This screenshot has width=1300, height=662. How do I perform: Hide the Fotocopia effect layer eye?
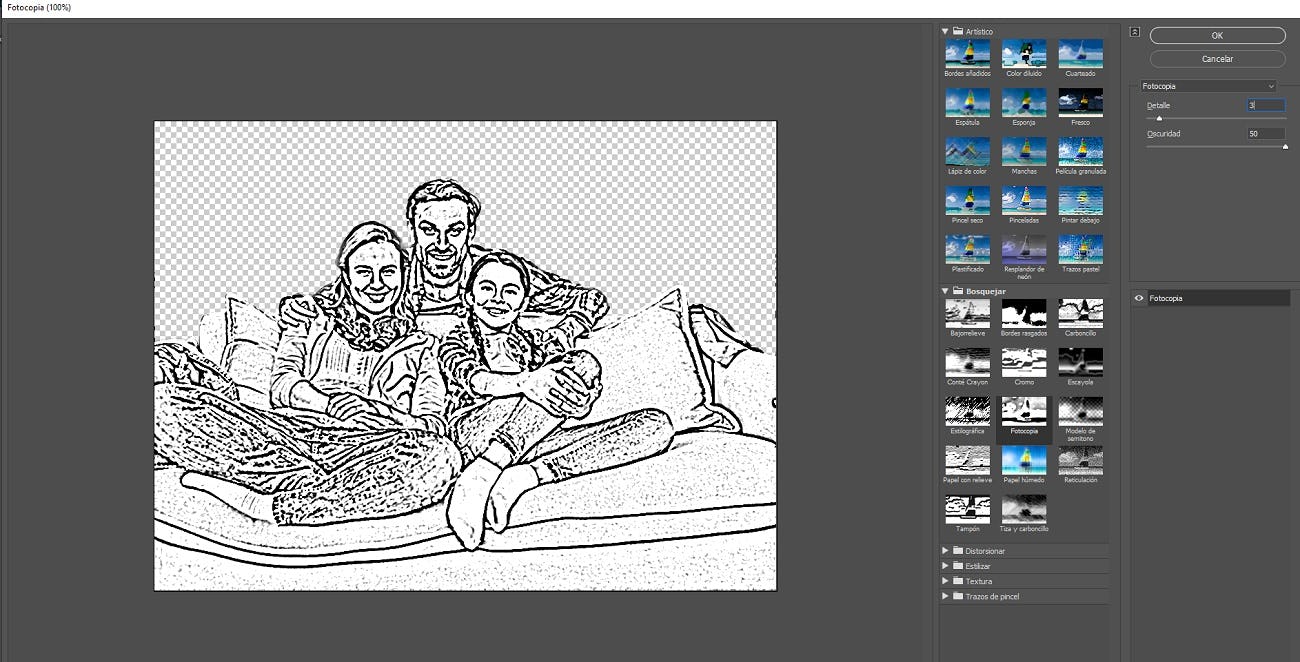pyautogui.click(x=1139, y=298)
